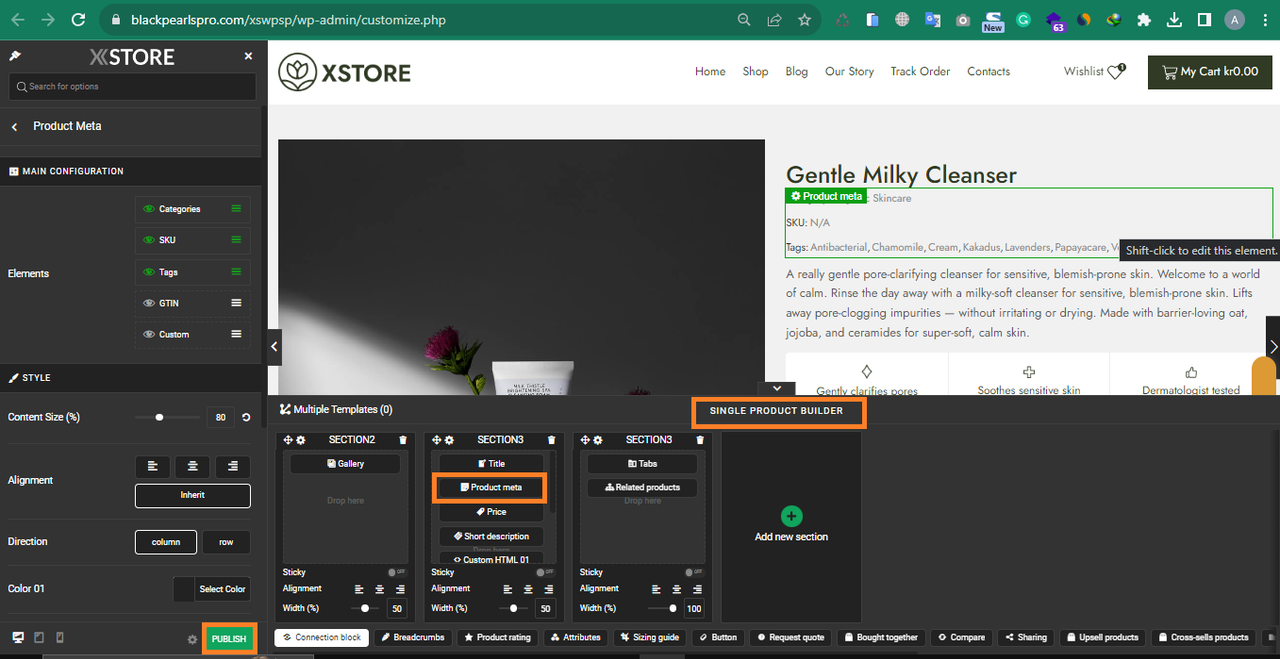Open the Home menu item
Screen dimensions: 1280x659
click(x=710, y=71)
